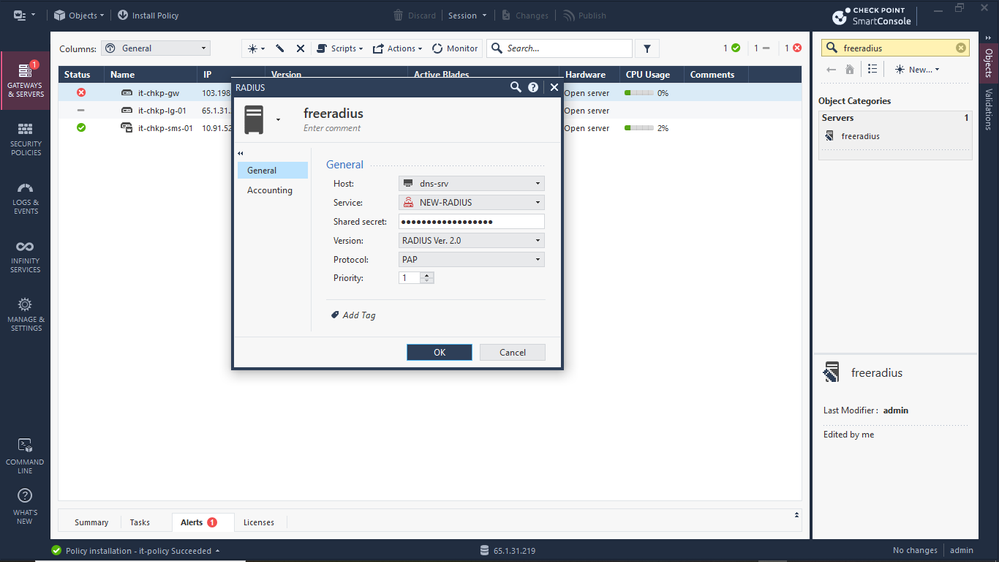The height and width of the screenshot is (562, 999).
Task: Open help in RADIUS dialog
Action: point(533,87)
